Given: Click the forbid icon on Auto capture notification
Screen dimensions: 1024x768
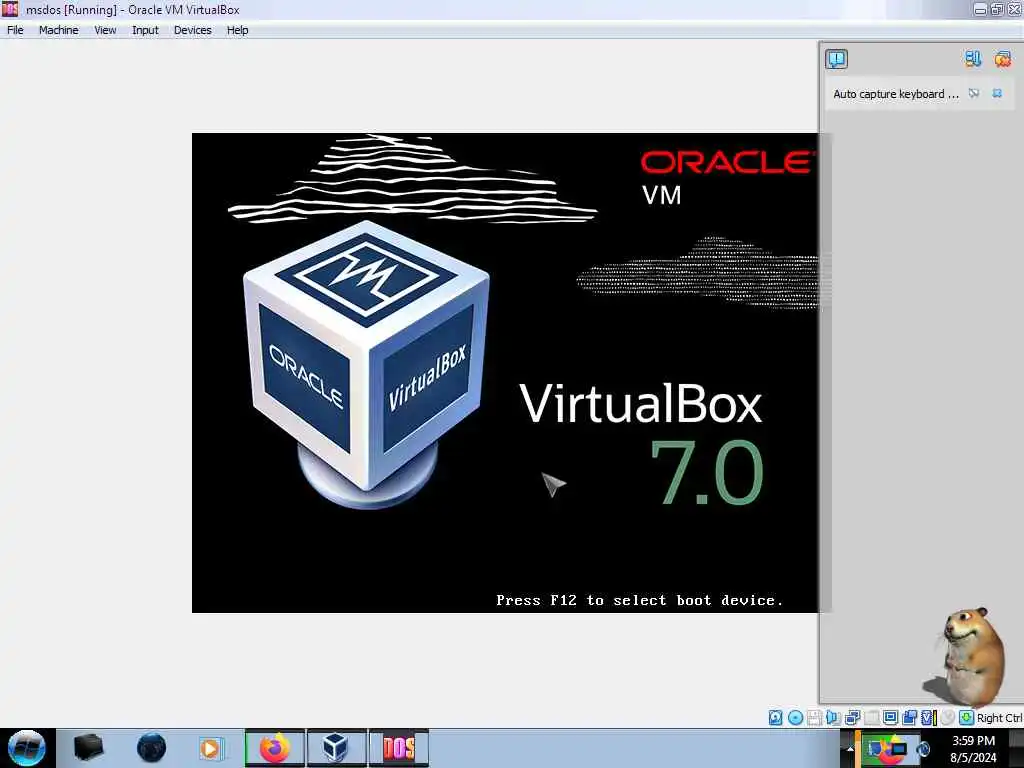Looking at the screenshot, I should 974,93.
